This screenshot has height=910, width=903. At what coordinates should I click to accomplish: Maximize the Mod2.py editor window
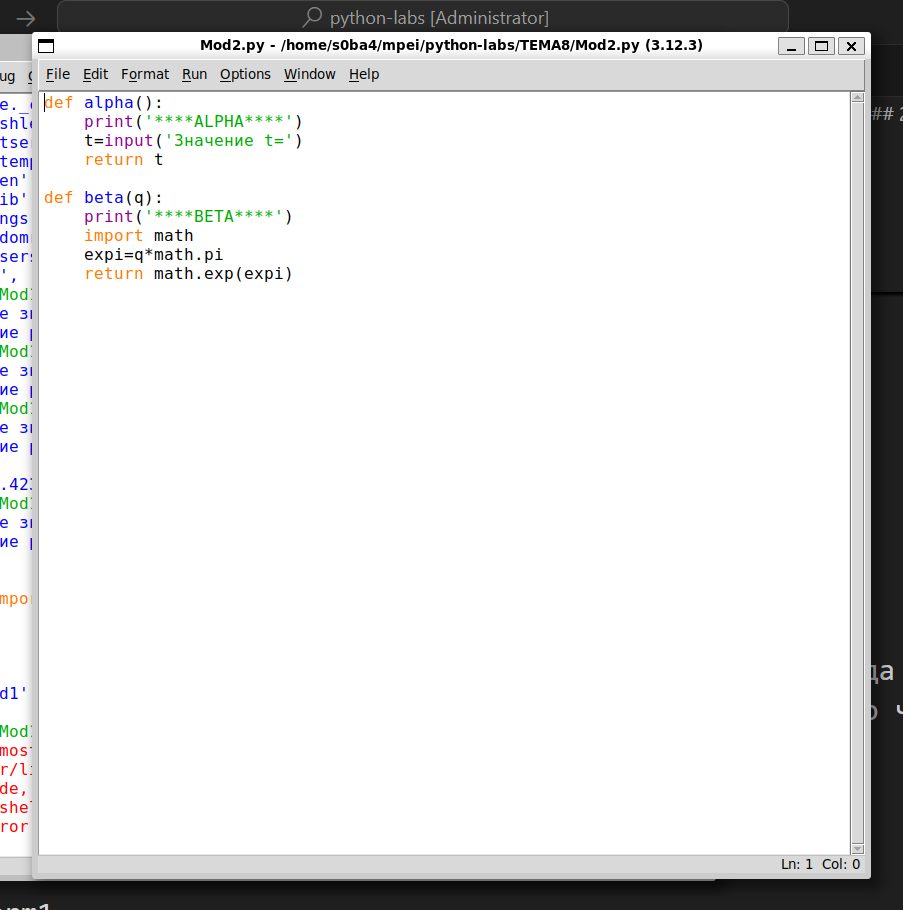(821, 46)
